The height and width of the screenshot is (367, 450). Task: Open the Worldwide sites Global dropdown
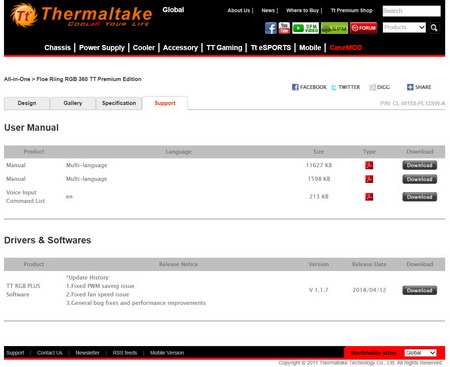click(420, 353)
